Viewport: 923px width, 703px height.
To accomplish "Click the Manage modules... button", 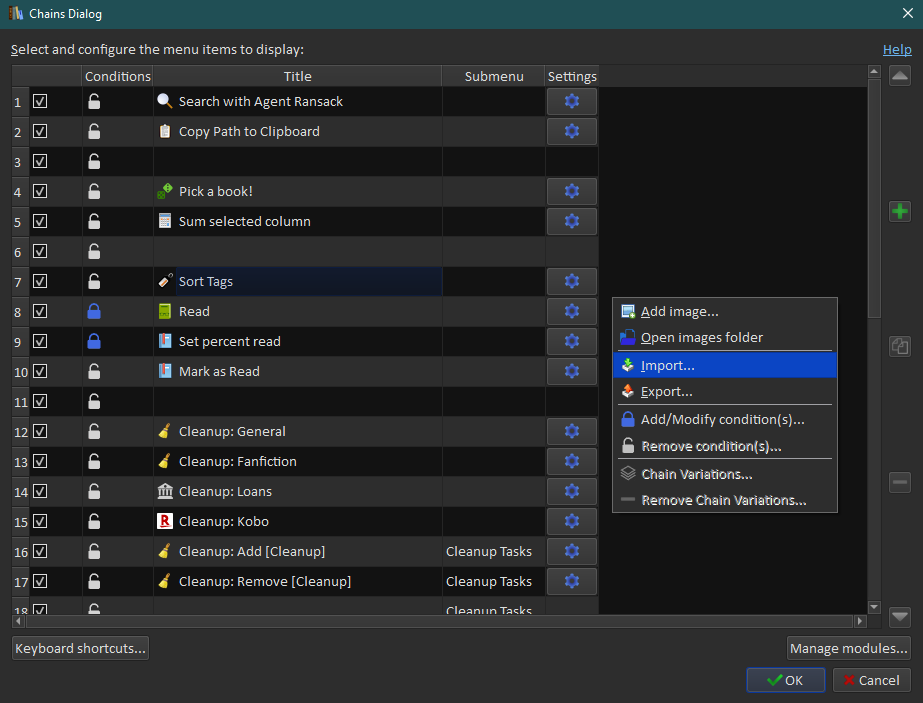I will [x=849, y=649].
